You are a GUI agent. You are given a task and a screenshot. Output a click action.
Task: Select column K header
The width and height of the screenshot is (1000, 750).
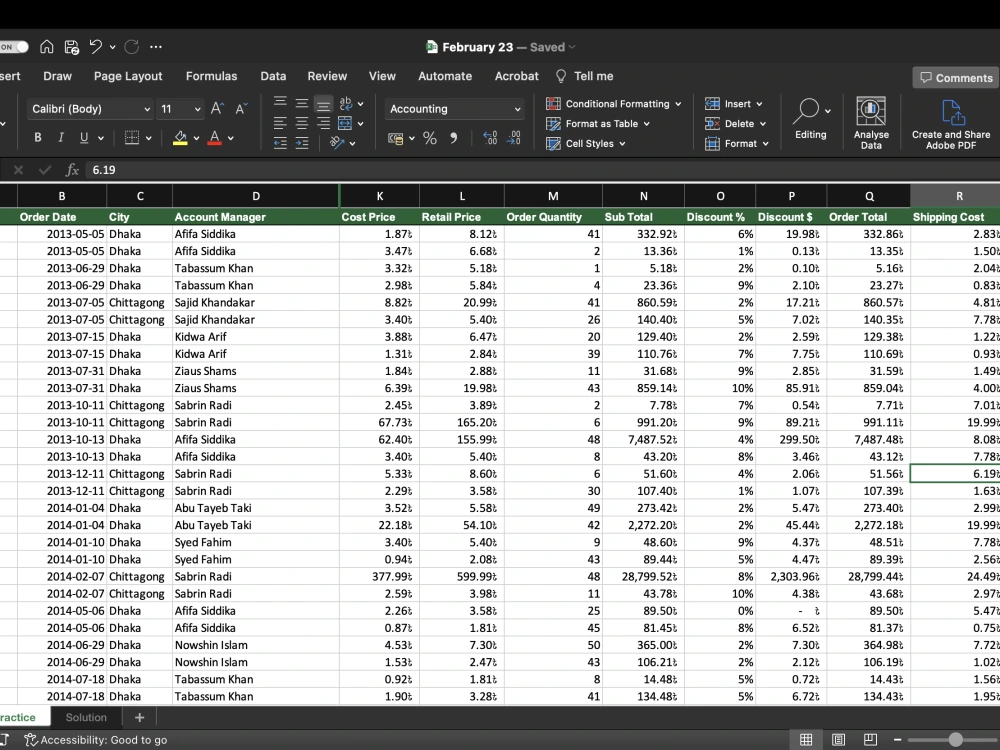[x=379, y=196]
